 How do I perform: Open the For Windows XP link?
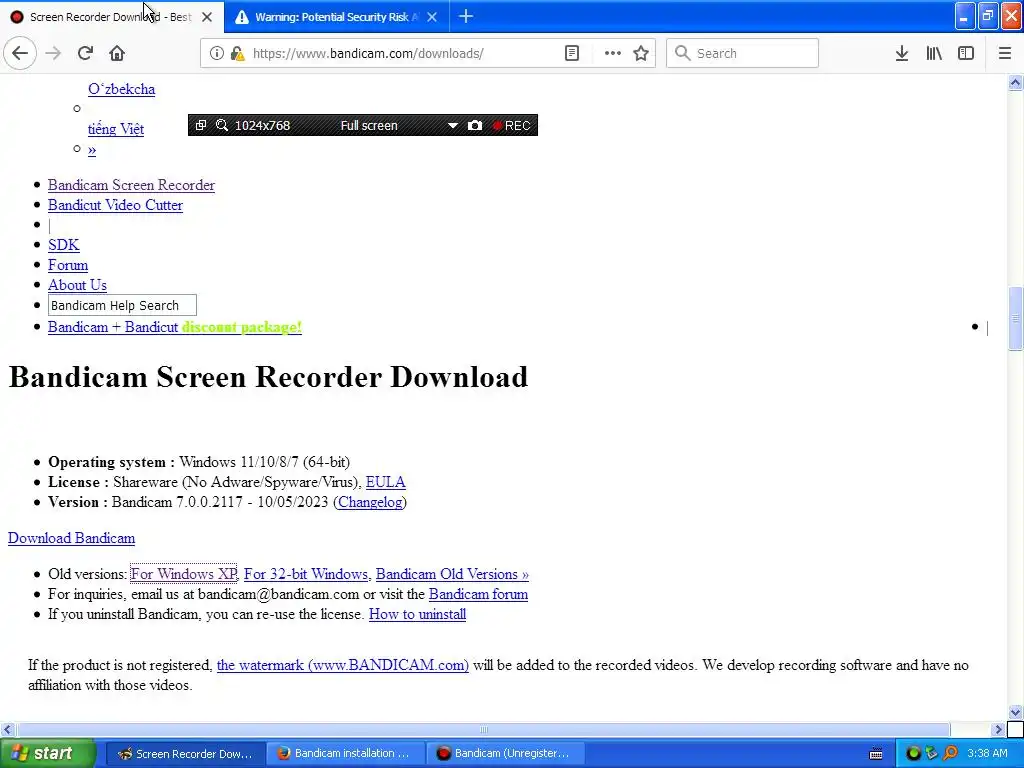(x=184, y=574)
